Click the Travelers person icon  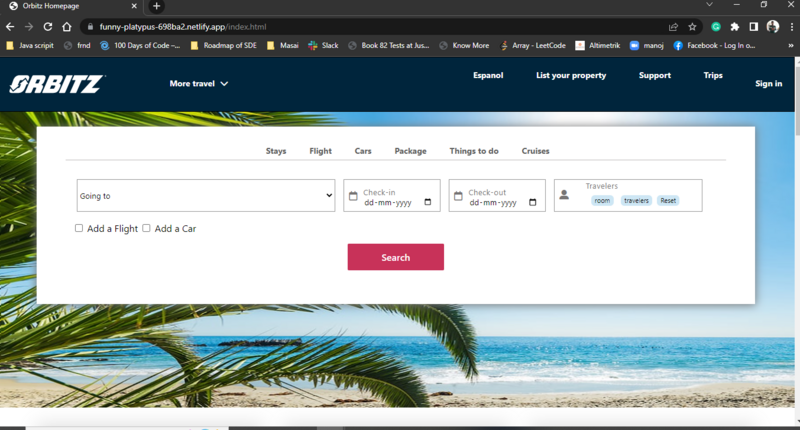tap(564, 195)
